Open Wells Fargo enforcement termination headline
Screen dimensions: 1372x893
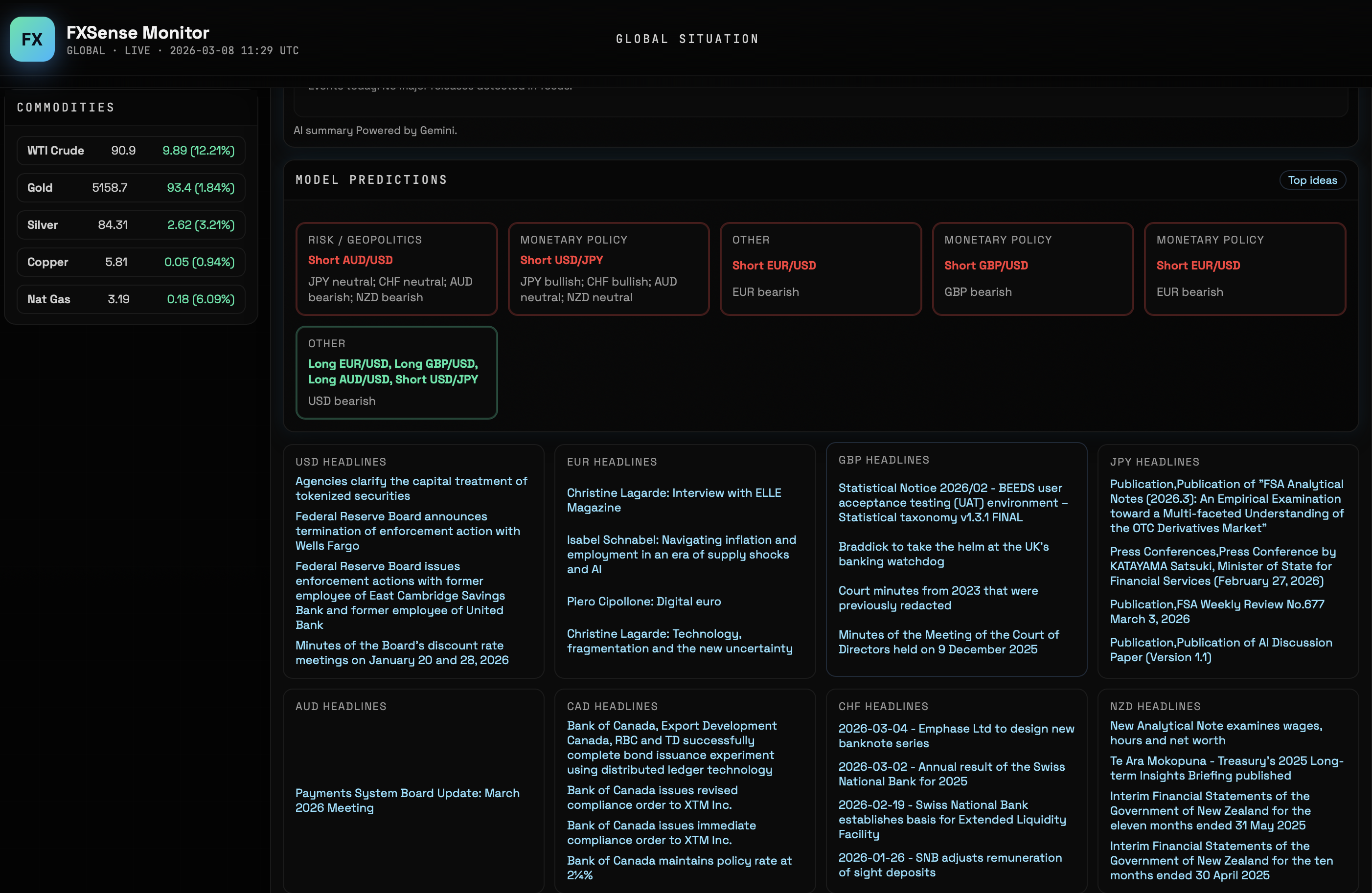(407, 531)
